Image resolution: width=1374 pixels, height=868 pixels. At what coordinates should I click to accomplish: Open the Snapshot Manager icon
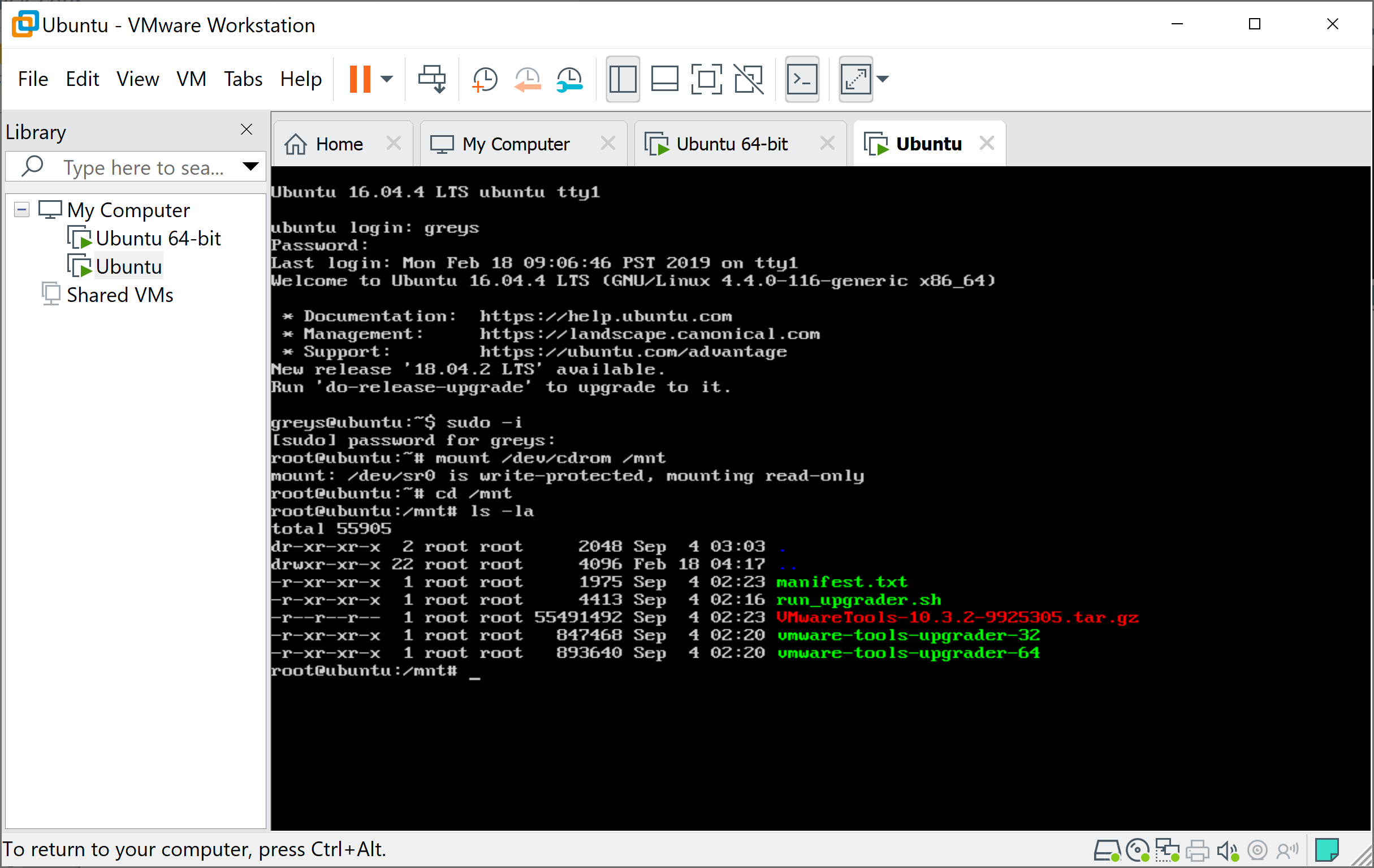(x=569, y=79)
